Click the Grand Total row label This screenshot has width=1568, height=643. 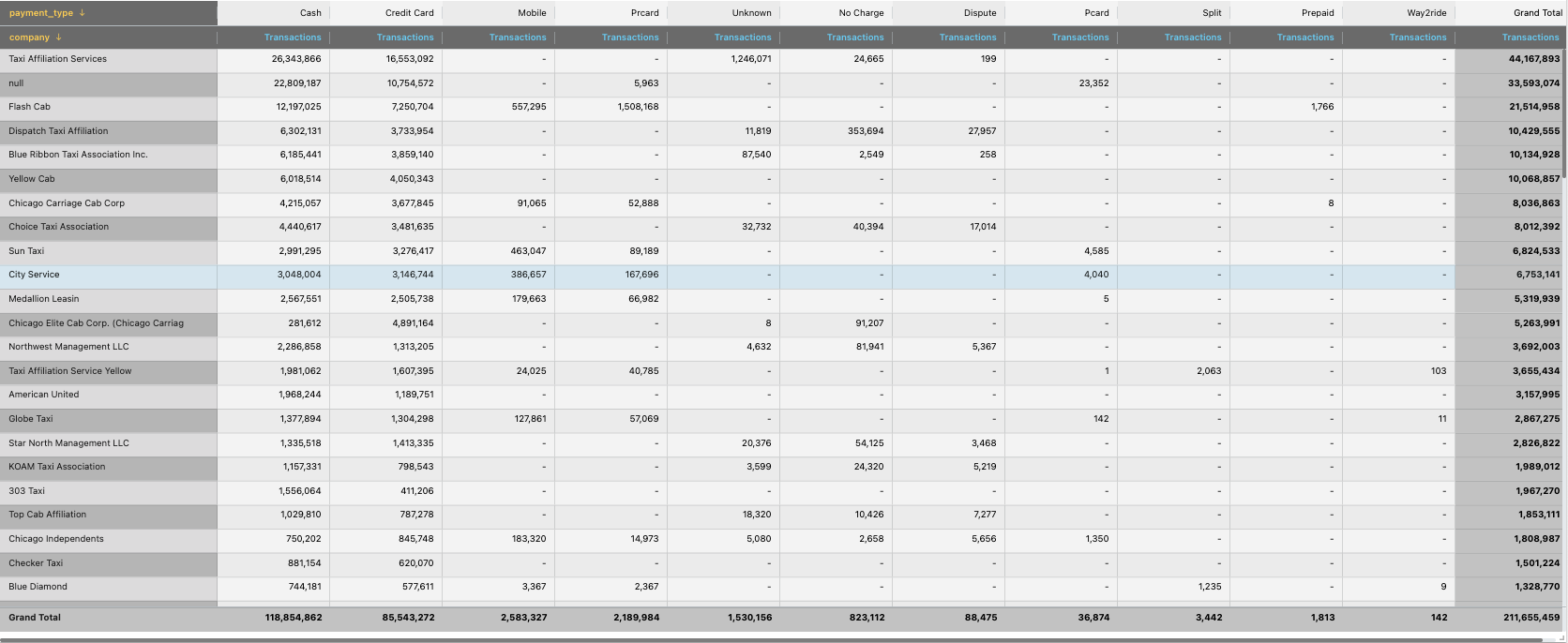[35, 618]
